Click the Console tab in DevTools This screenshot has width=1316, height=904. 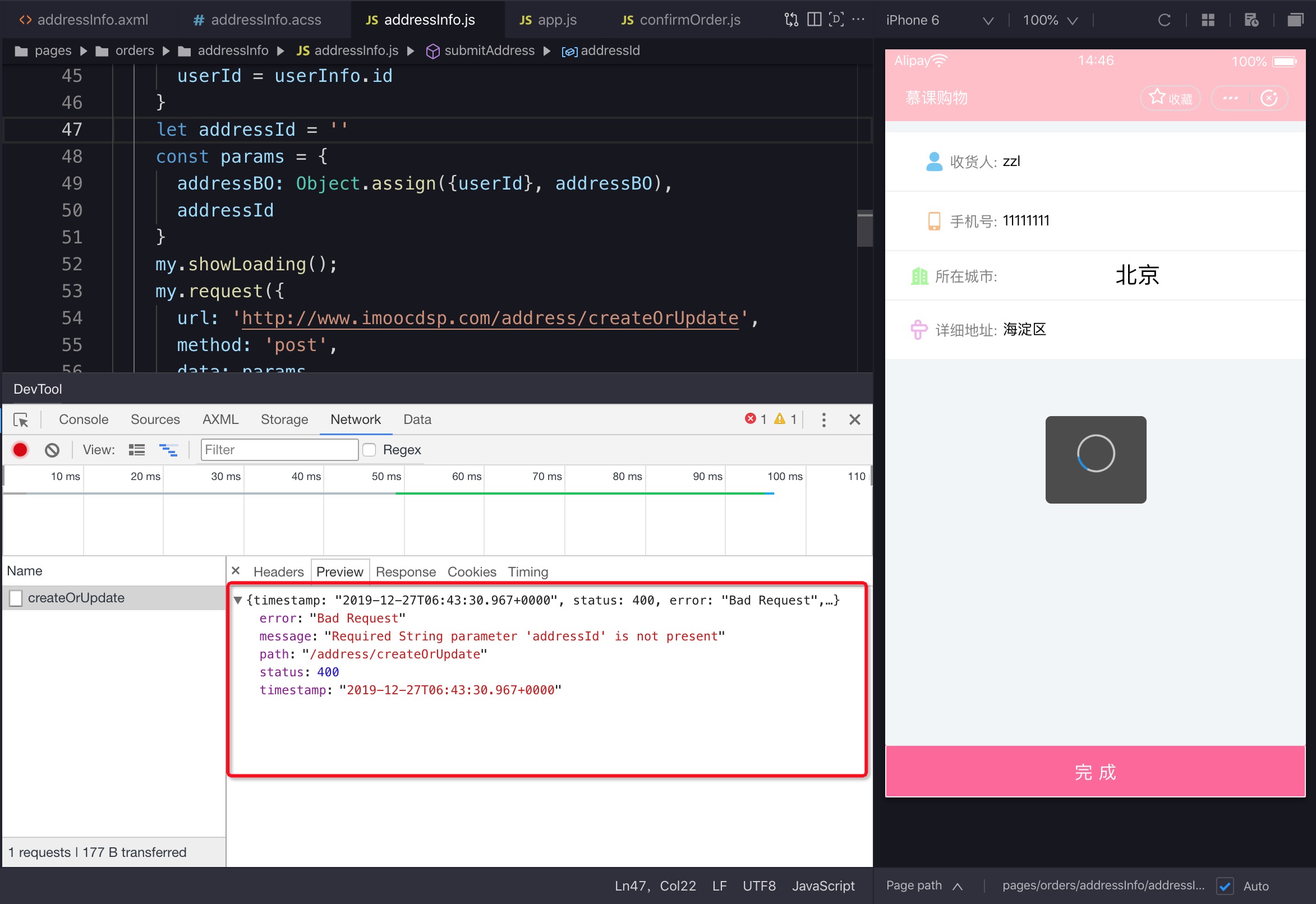coord(83,419)
